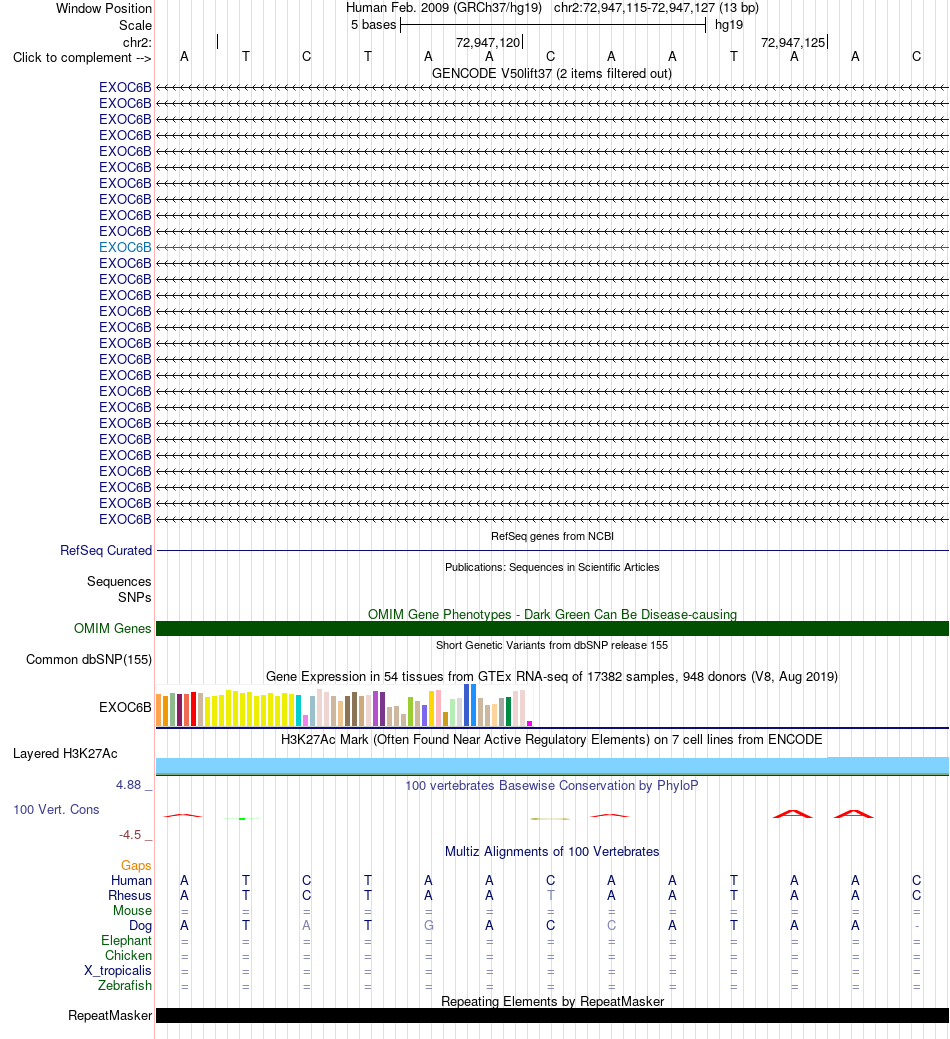
Task: Open the GENCODE V50lift37 track title
Action: [x=552, y=74]
